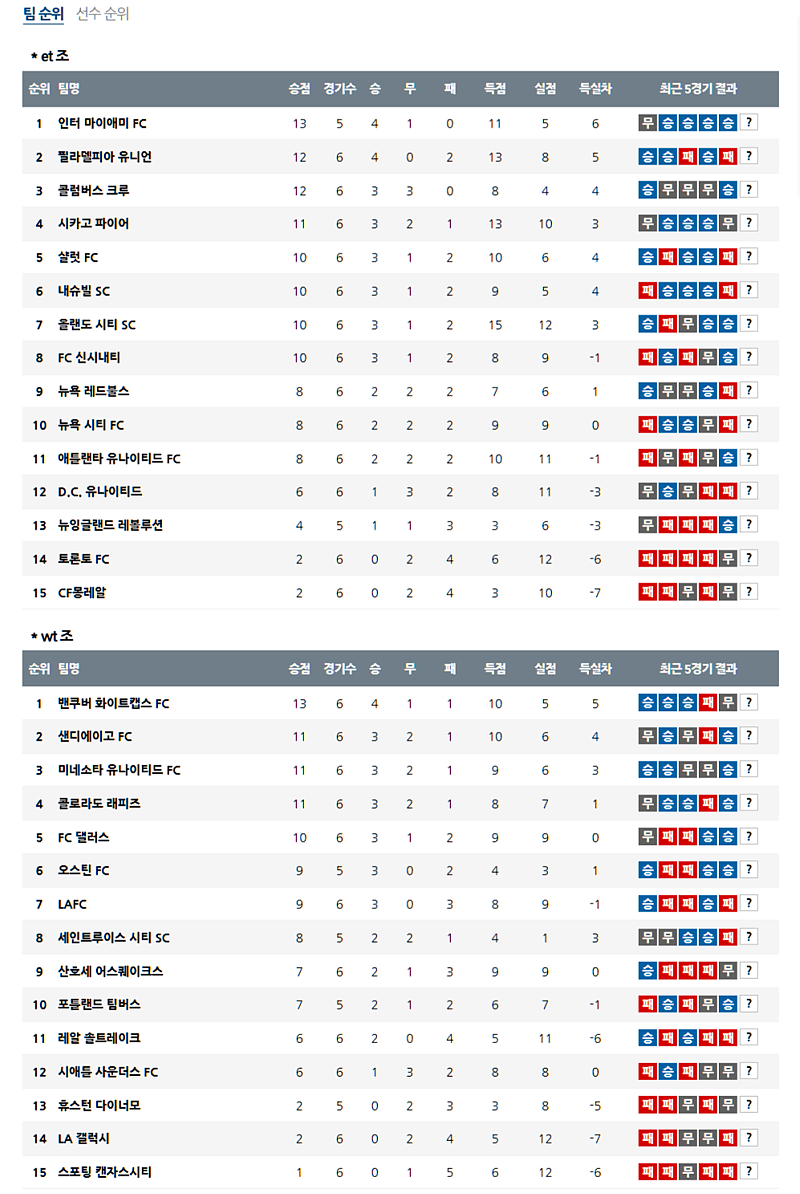Image resolution: width=800 pixels, height=1194 pixels.
Task: Click the '?' box in 인터 마이애미 FC row
Action: (x=749, y=123)
